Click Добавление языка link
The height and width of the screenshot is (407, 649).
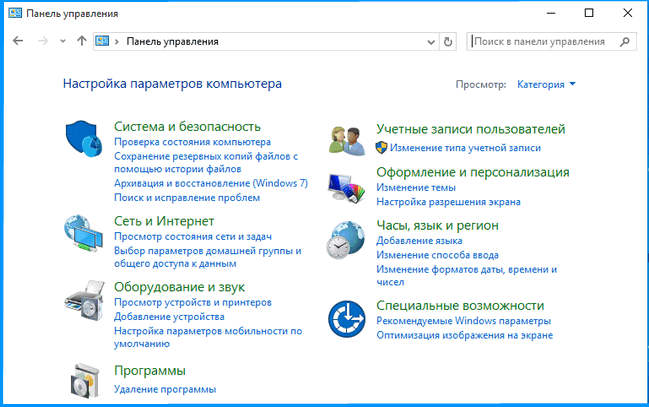point(419,241)
